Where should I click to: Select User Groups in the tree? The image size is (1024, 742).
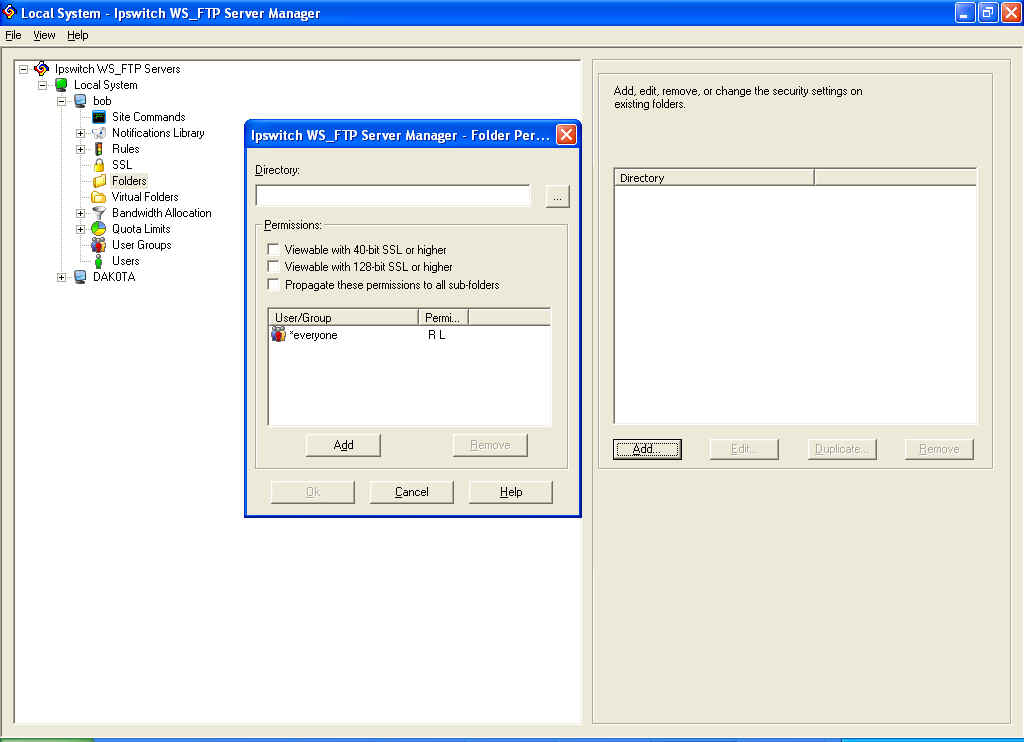142,245
